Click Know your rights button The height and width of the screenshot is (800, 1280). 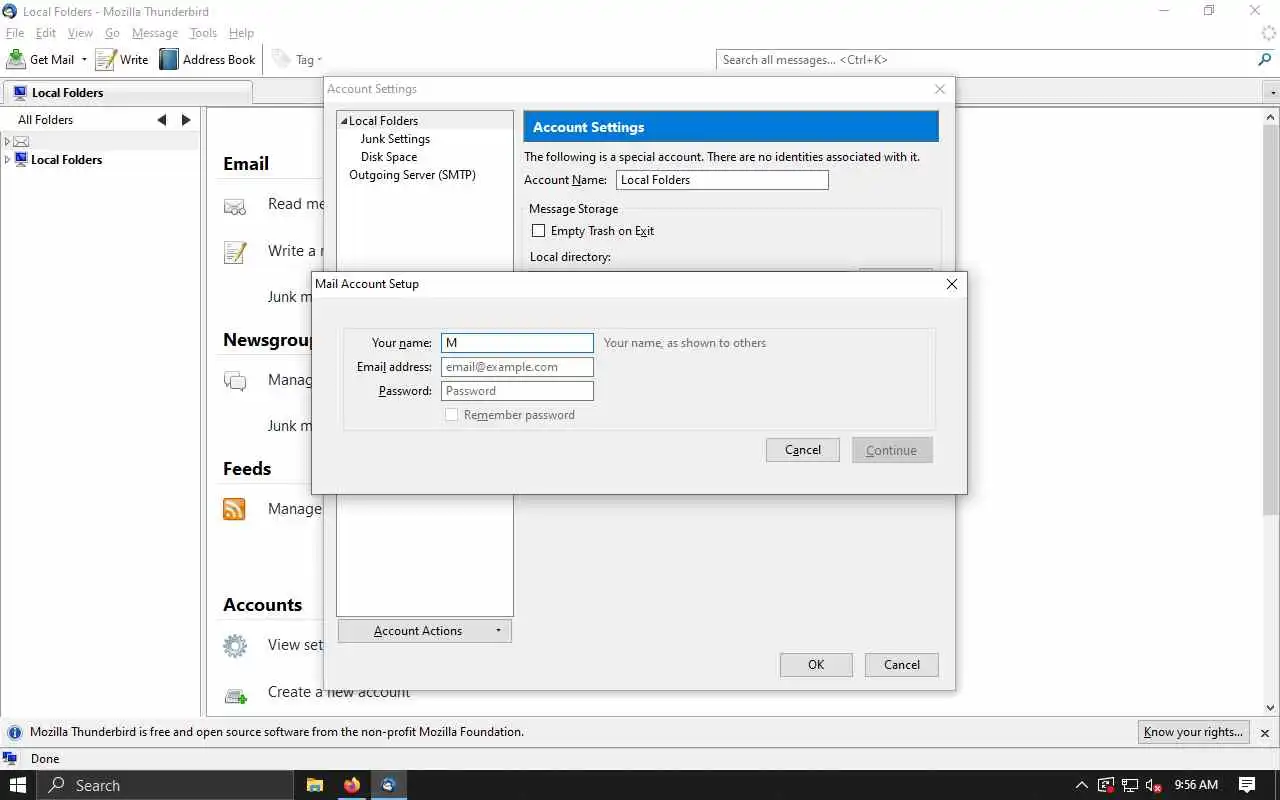tap(1193, 732)
